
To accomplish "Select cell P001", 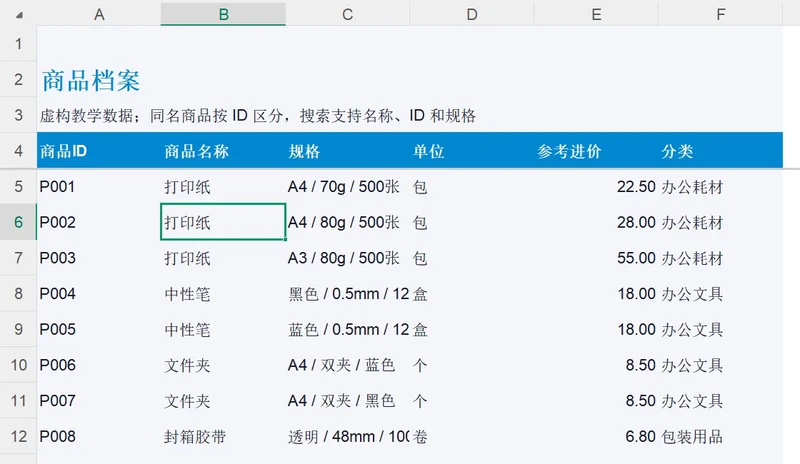I will [99, 186].
